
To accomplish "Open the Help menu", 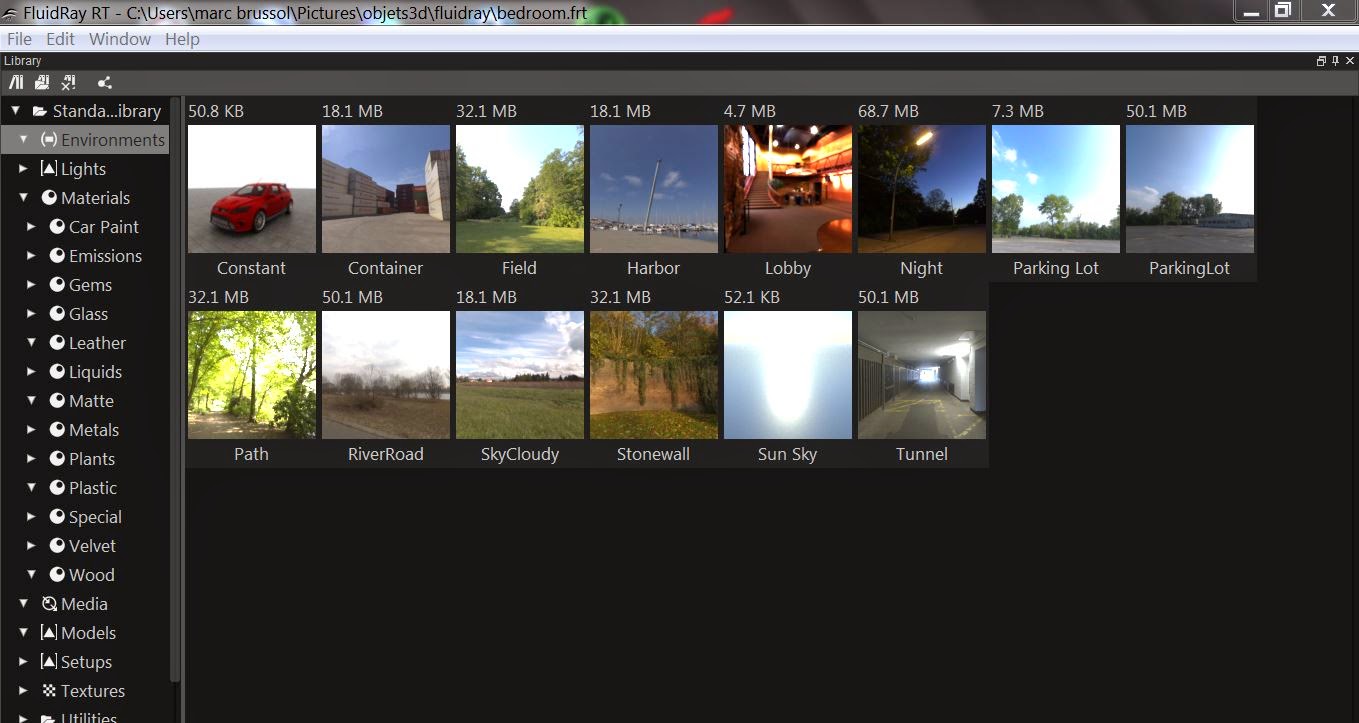I will pyautogui.click(x=182, y=39).
